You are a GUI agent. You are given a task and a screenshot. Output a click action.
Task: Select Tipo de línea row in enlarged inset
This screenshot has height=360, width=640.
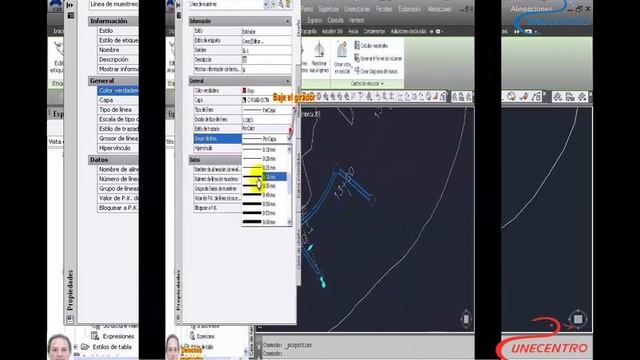118,110
